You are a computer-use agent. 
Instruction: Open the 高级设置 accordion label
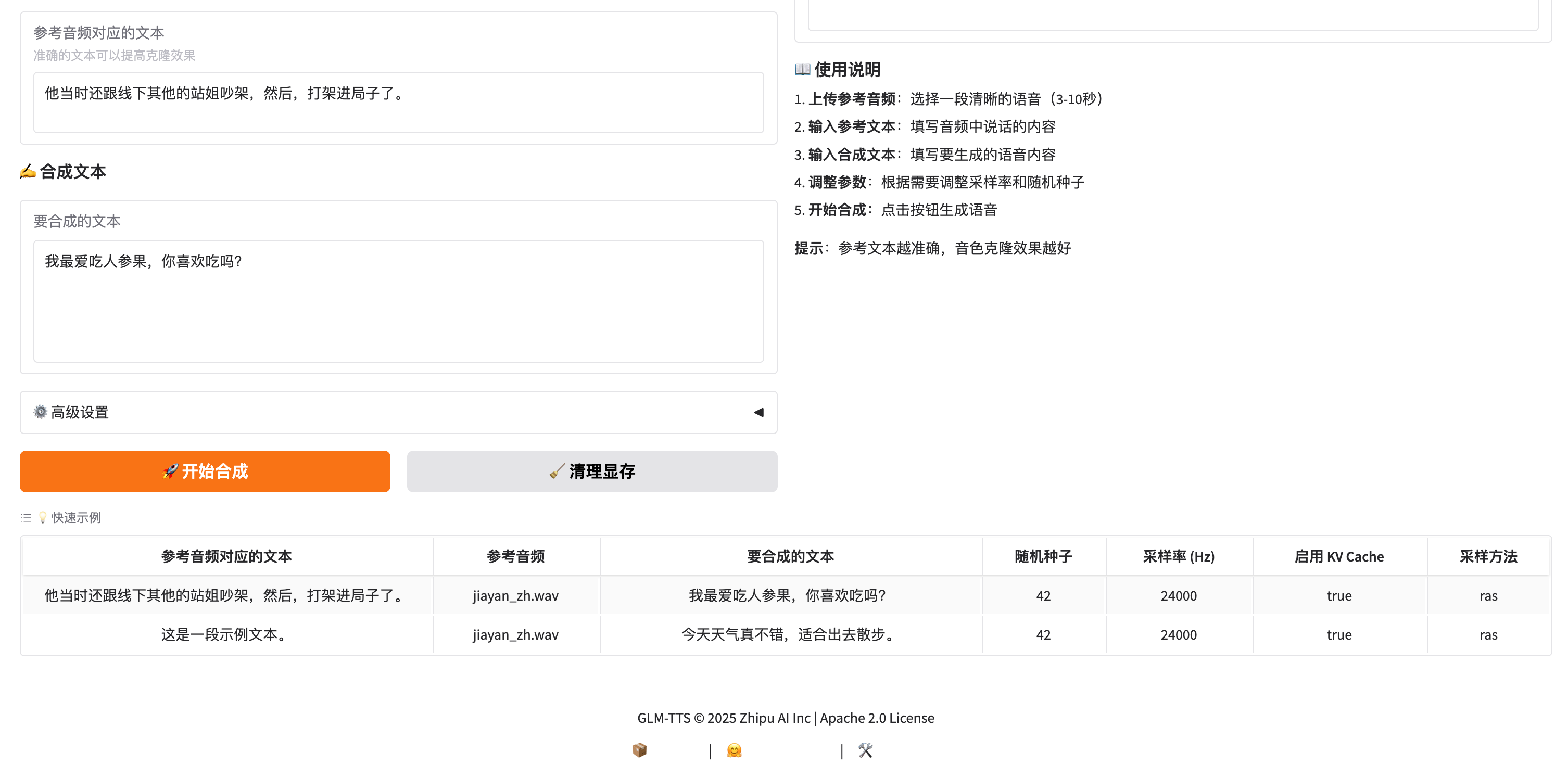pyautogui.click(x=80, y=412)
